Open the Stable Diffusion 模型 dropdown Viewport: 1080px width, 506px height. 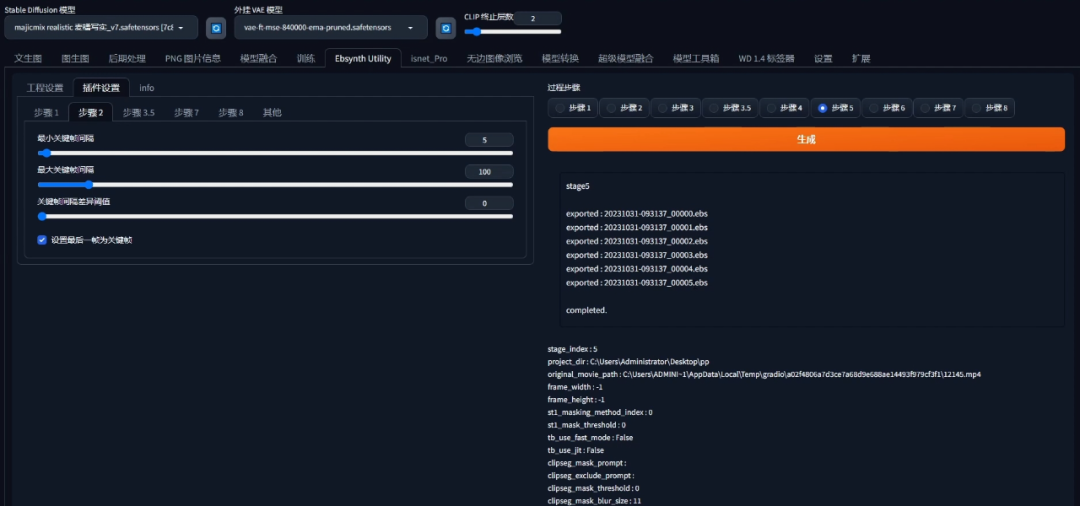(x=101, y=28)
